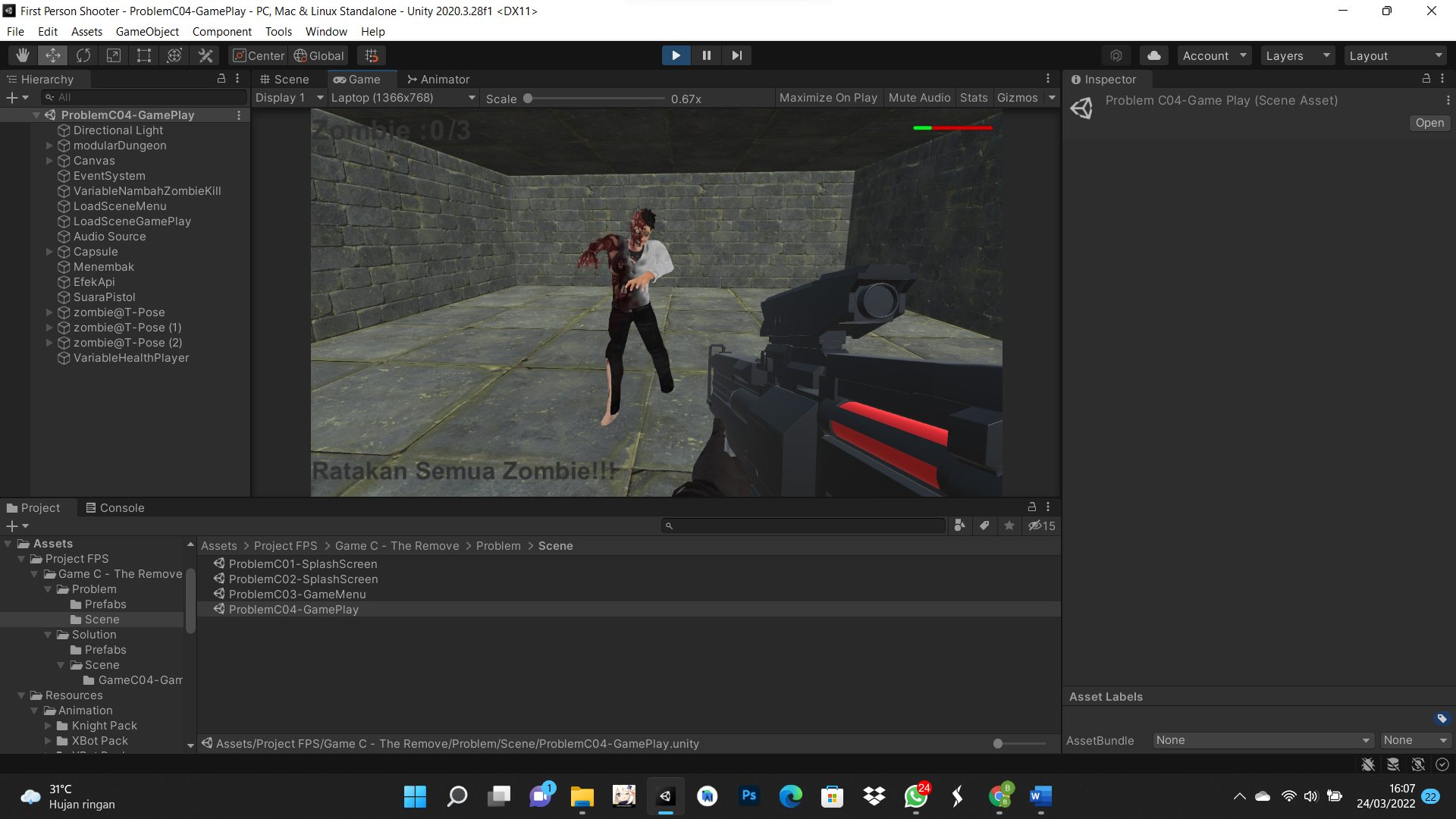1456x819 pixels.
Task: Toggle the Stats overlay
Action: [x=974, y=98]
